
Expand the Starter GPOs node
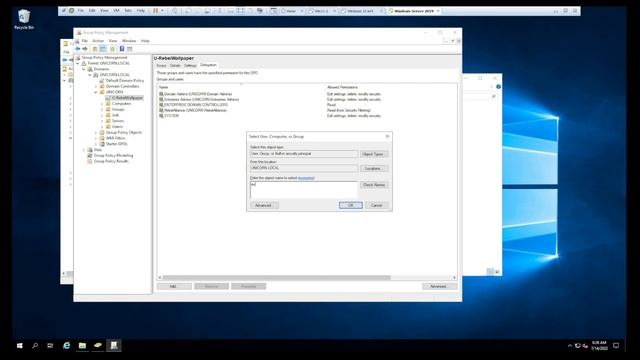pyautogui.click(x=96, y=144)
